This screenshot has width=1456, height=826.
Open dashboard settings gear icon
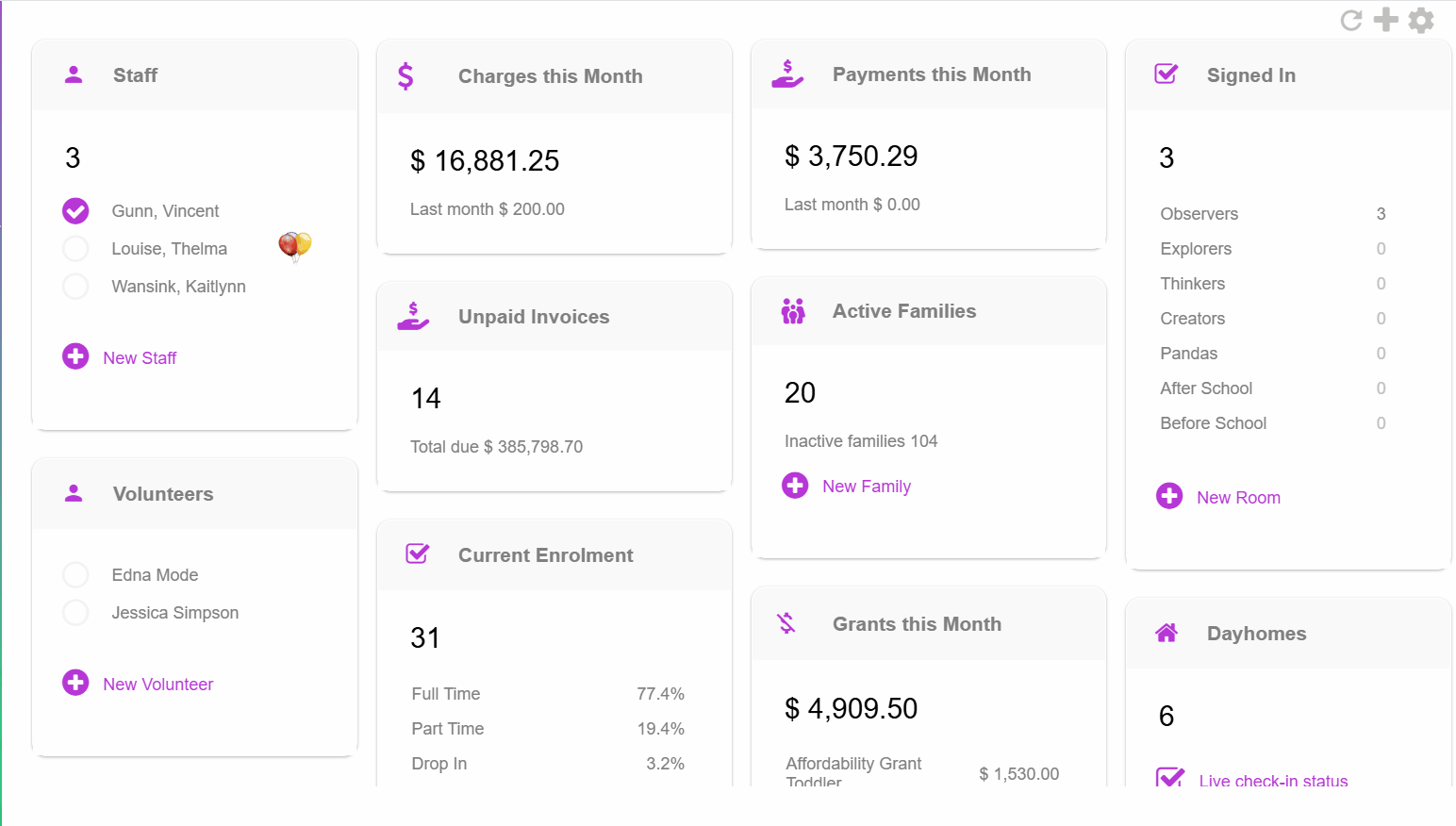tap(1421, 20)
